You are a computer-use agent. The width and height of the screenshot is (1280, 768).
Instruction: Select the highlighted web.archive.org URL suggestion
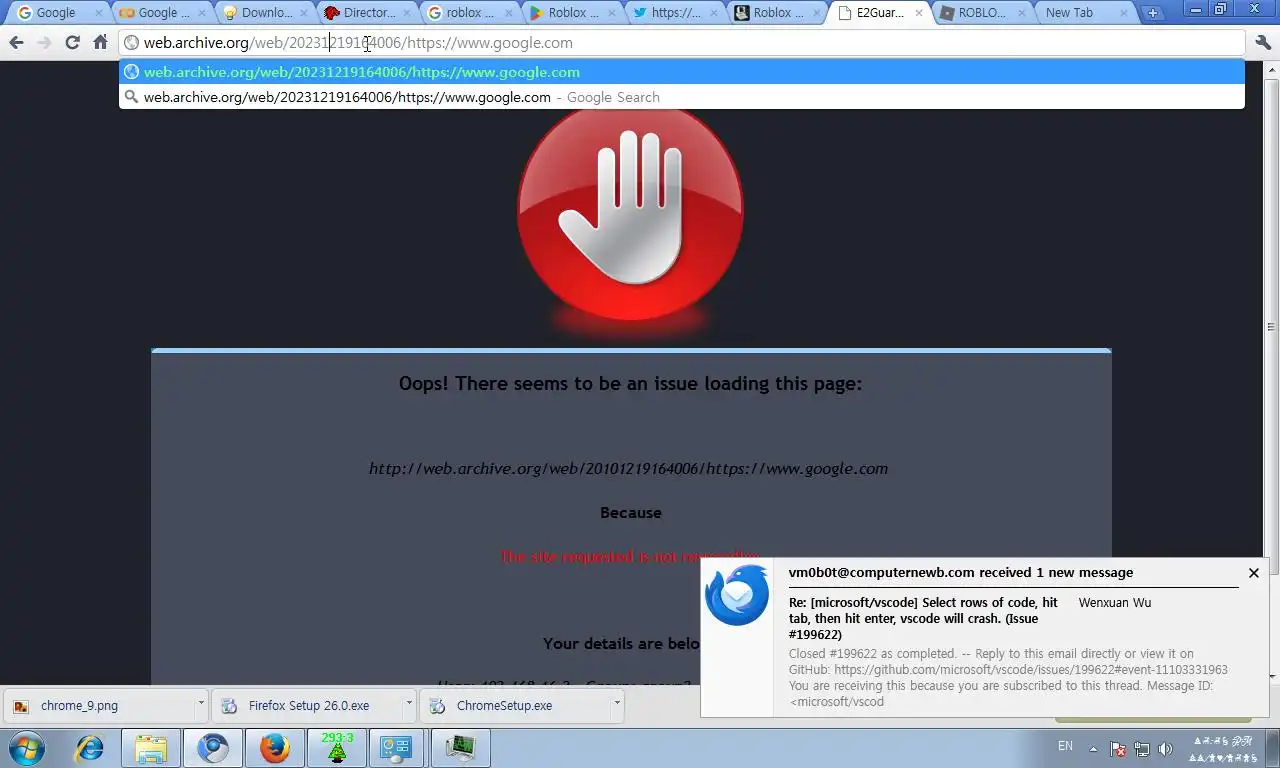pos(682,72)
